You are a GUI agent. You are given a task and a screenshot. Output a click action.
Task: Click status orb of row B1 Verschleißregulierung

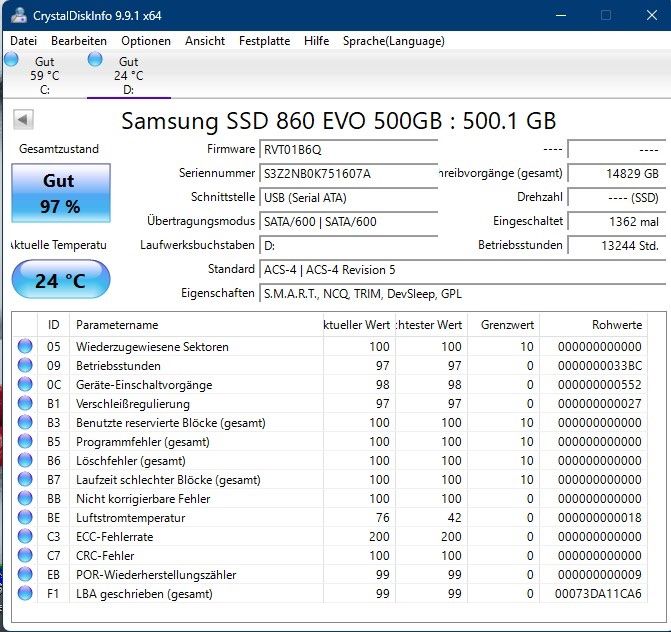point(25,403)
